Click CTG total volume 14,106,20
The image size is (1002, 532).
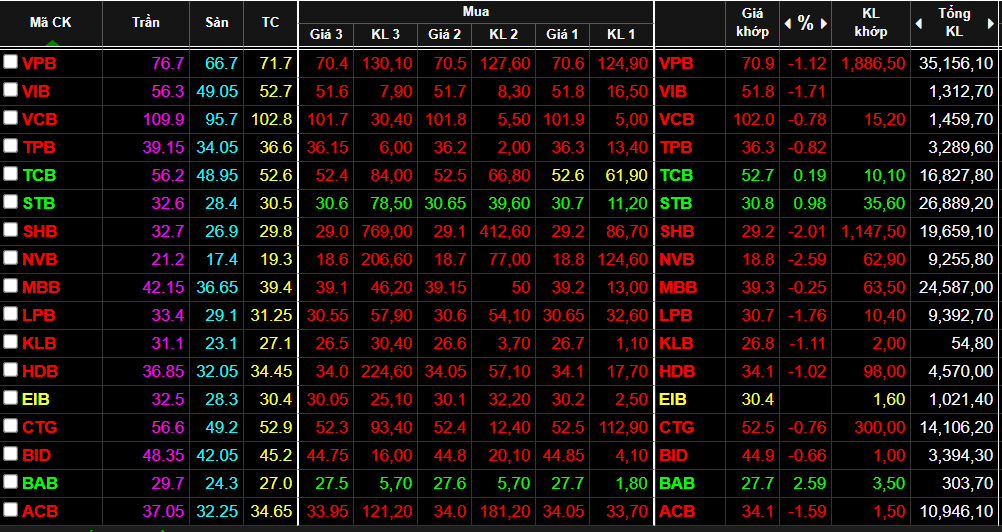point(957,427)
